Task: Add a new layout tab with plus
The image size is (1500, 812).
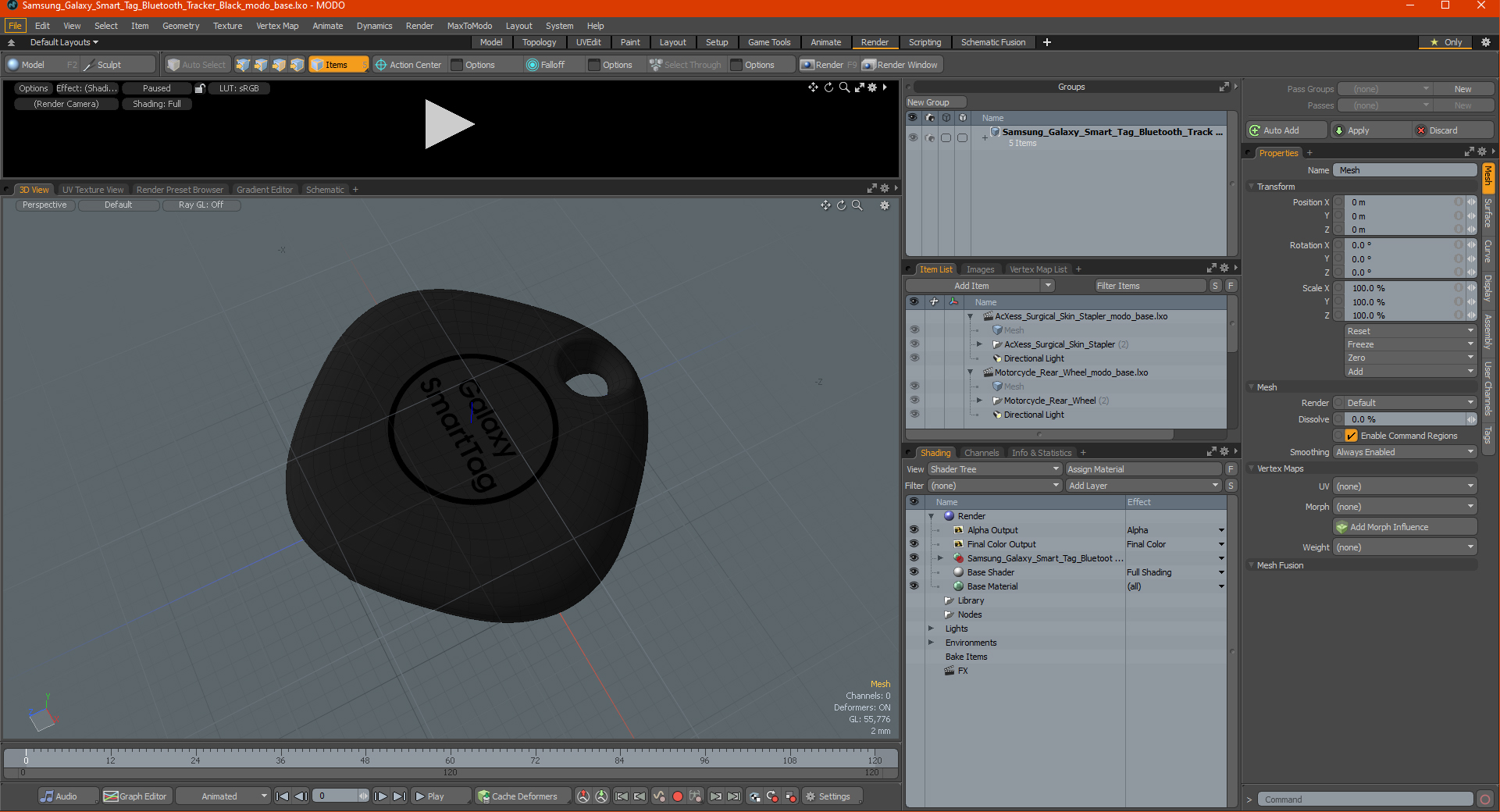Action: [1047, 42]
